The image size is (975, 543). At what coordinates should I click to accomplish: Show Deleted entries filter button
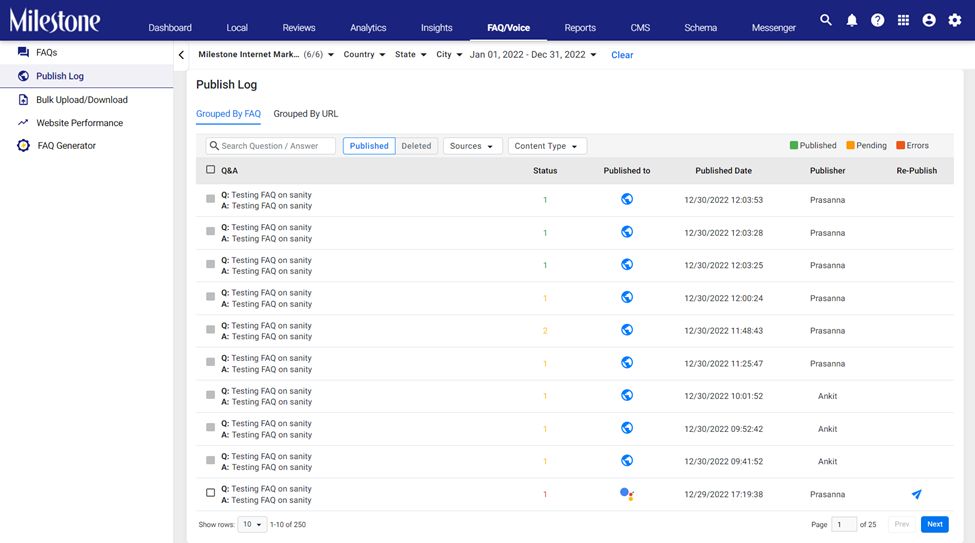click(416, 146)
